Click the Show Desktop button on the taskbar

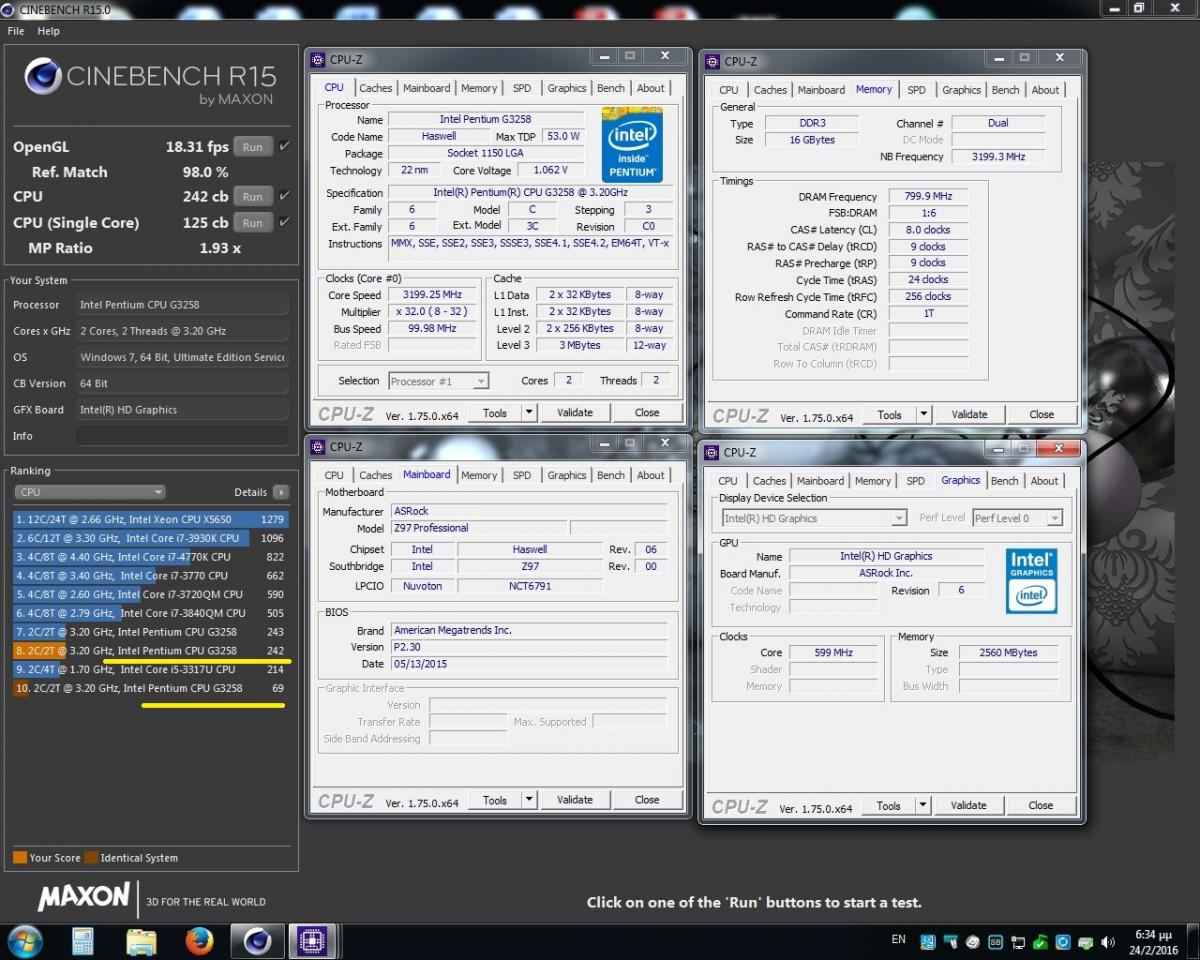click(x=1194, y=941)
